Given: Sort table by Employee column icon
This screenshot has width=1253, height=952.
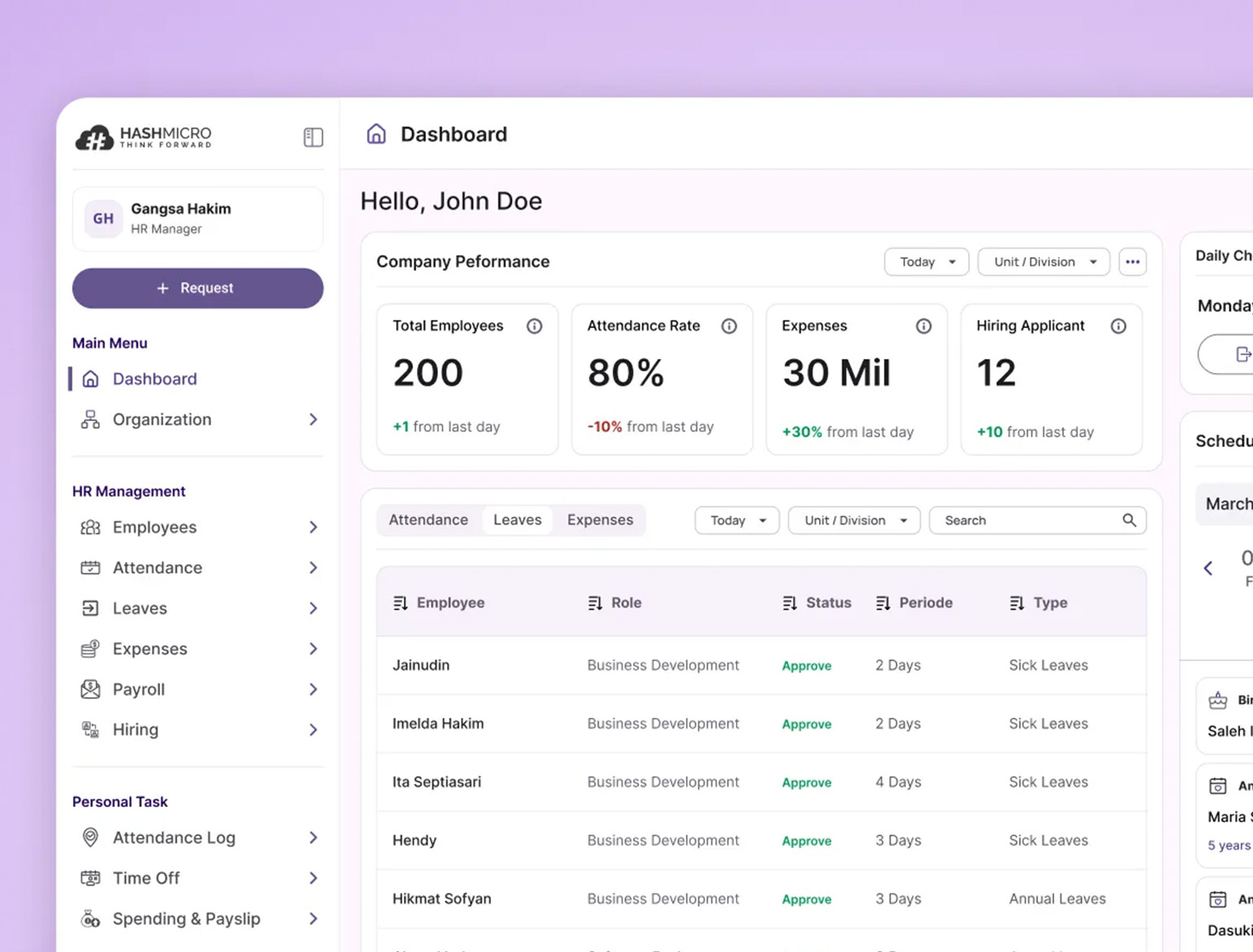Looking at the screenshot, I should coord(401,603).
